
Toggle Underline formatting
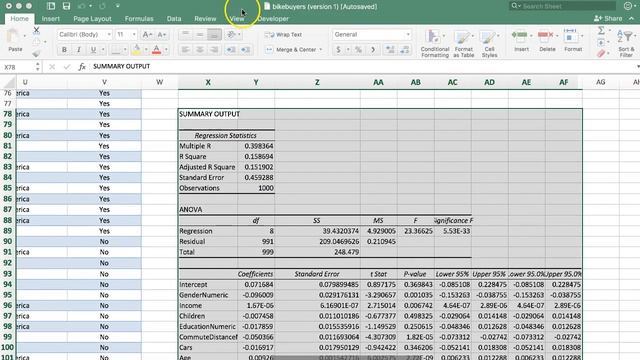(x=93, y=50)
